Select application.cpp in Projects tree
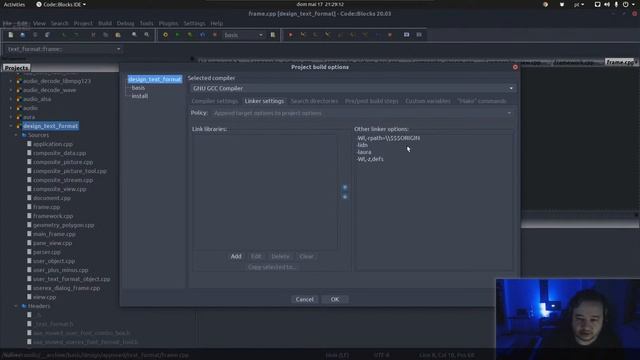The image size is (640, 360). 53,144
